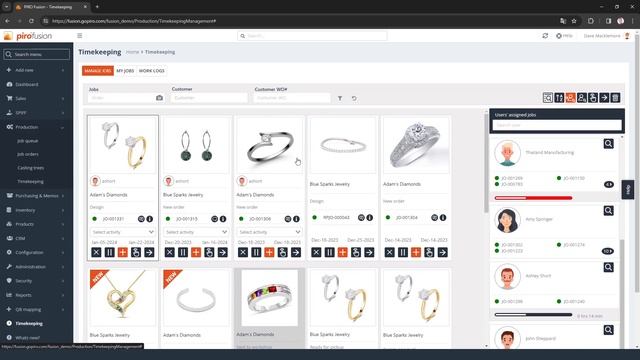Focus the Customer WO# filter input
The height and width of the screenshot is (360, 640).
[x=292, y=98]
